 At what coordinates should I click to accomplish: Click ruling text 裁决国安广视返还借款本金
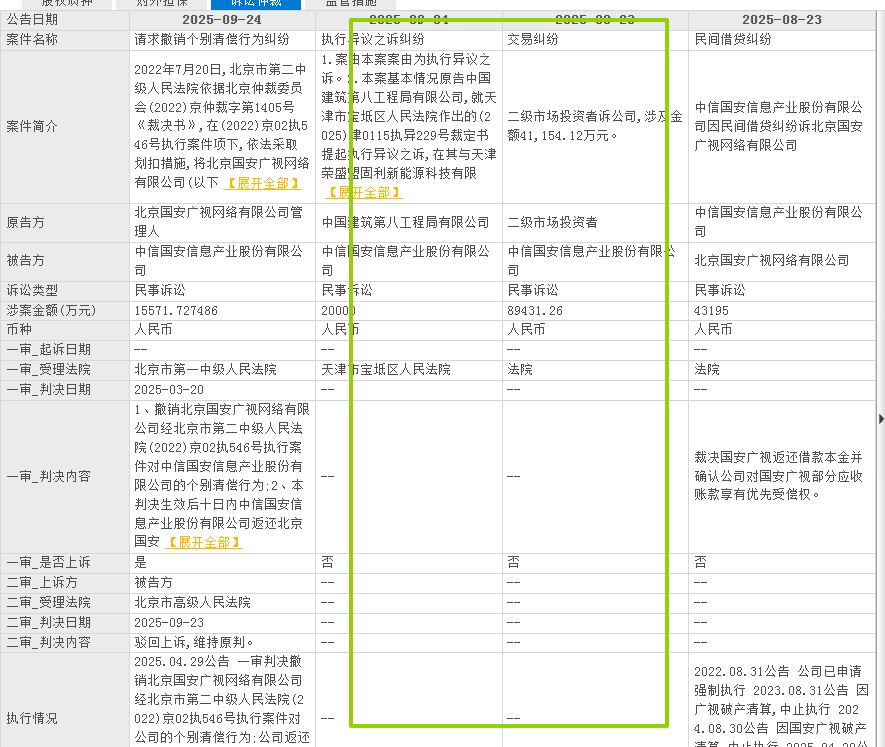(x=779, y=476)
